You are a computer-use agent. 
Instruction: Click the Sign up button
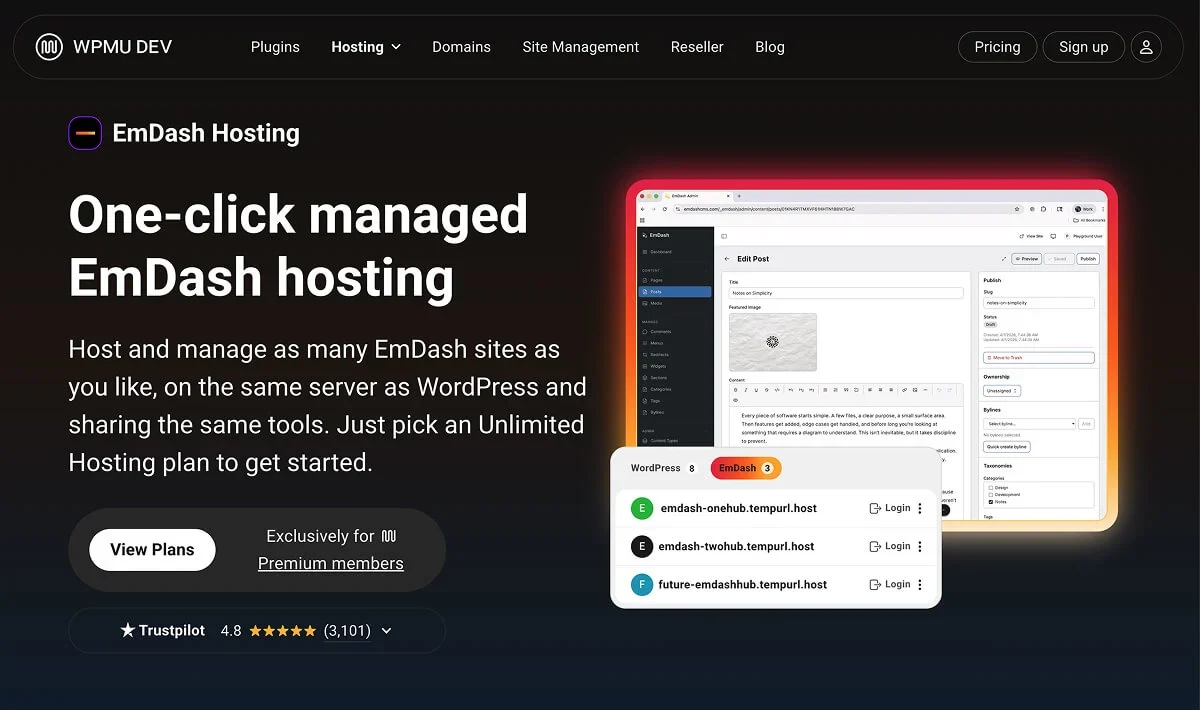[x=1083, y=47]
